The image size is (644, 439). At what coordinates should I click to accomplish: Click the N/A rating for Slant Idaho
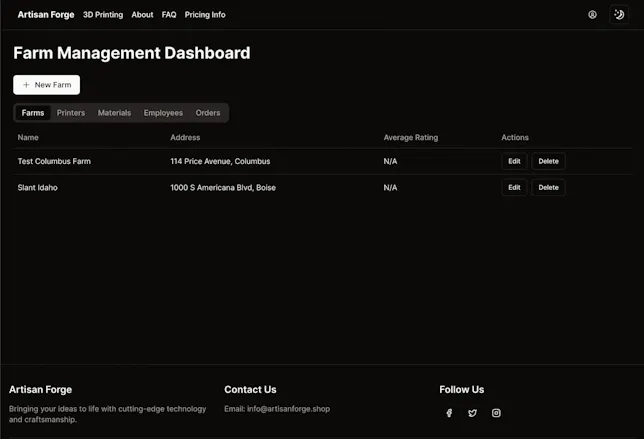point(390,188)
